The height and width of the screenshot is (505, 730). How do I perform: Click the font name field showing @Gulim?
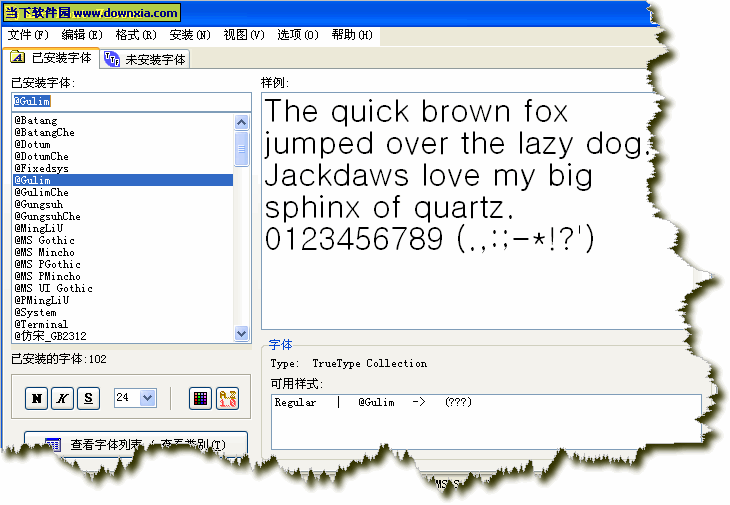pyautogui.click(x=131, y=101)
